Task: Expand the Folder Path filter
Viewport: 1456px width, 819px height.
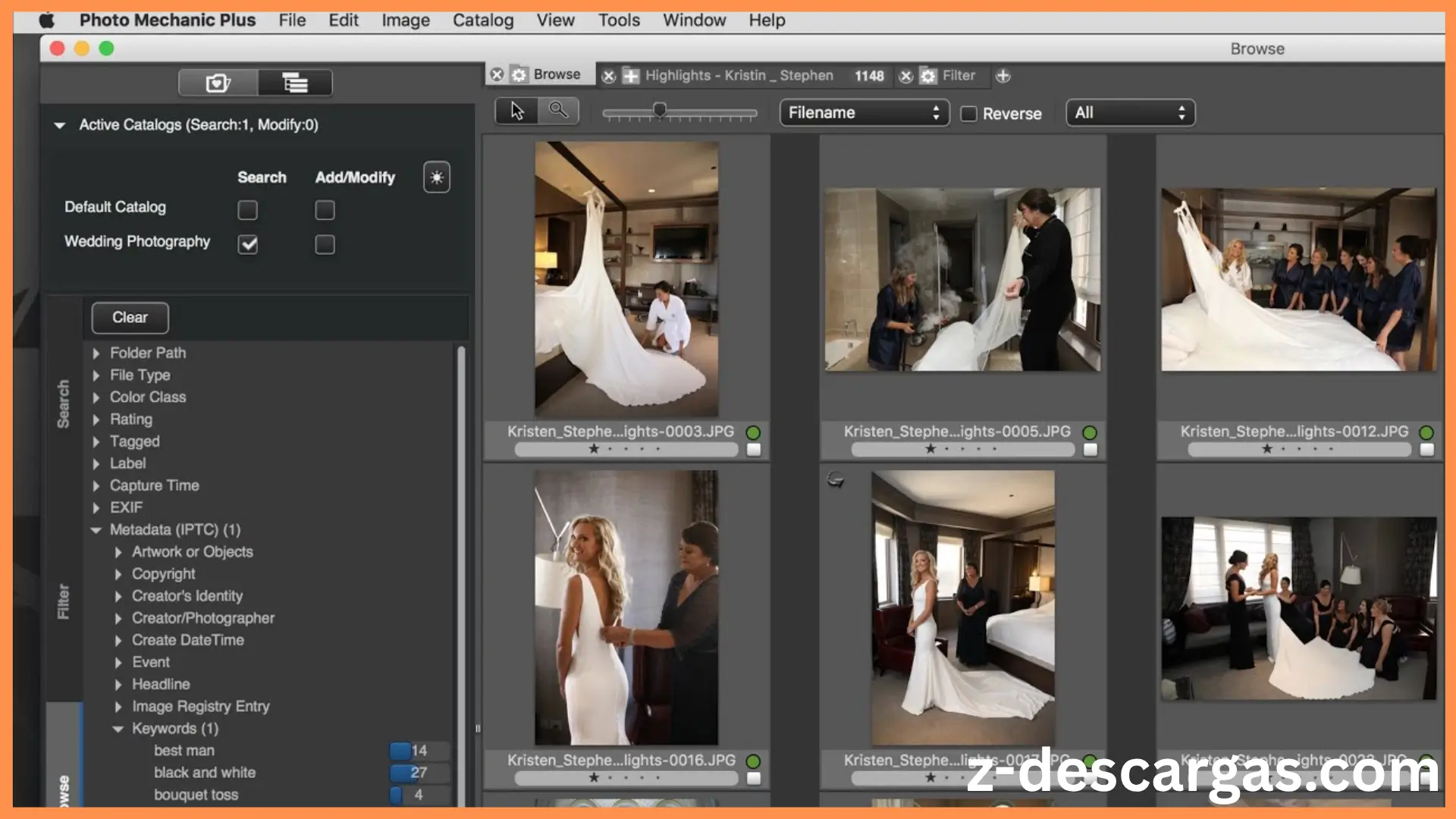Action: [96, 353]
